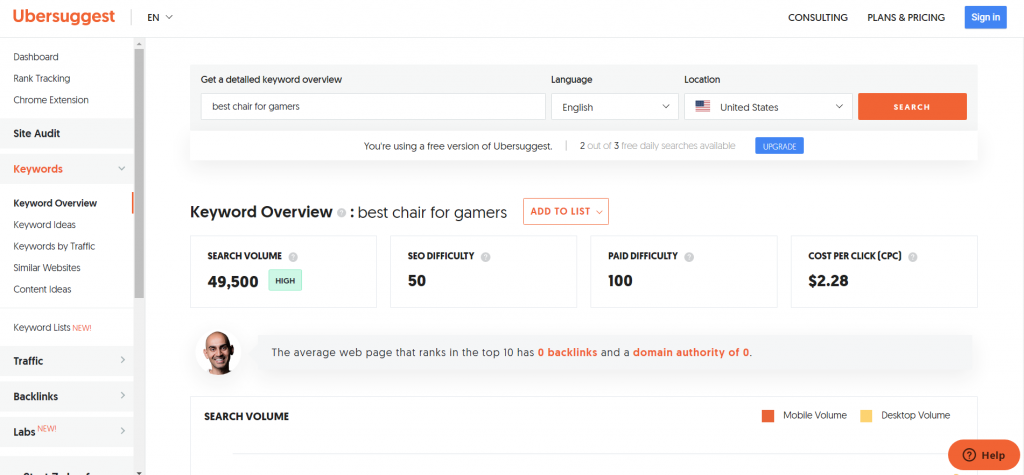The height and width of the screenshot is (475, 1024).
Task: Click the sidebar scrollbar down arrow
Action: click(x=139, y=470)
